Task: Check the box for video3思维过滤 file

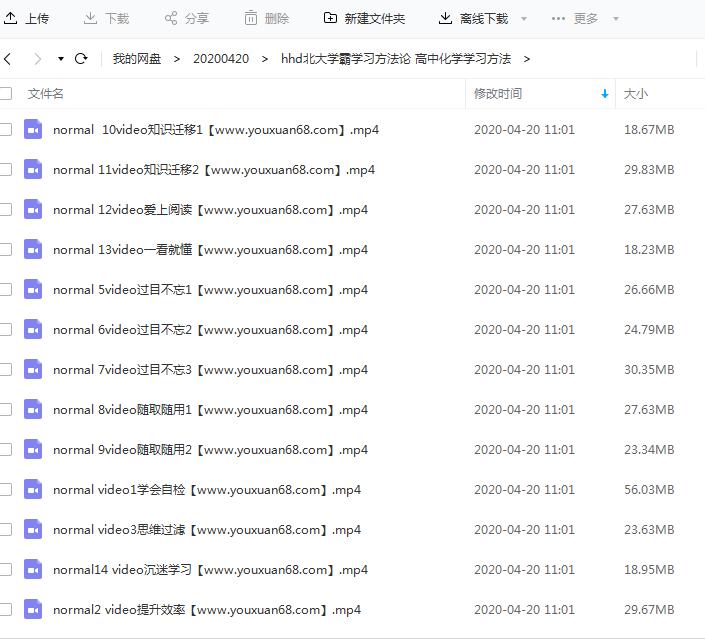Action: (x=5, y=529)
